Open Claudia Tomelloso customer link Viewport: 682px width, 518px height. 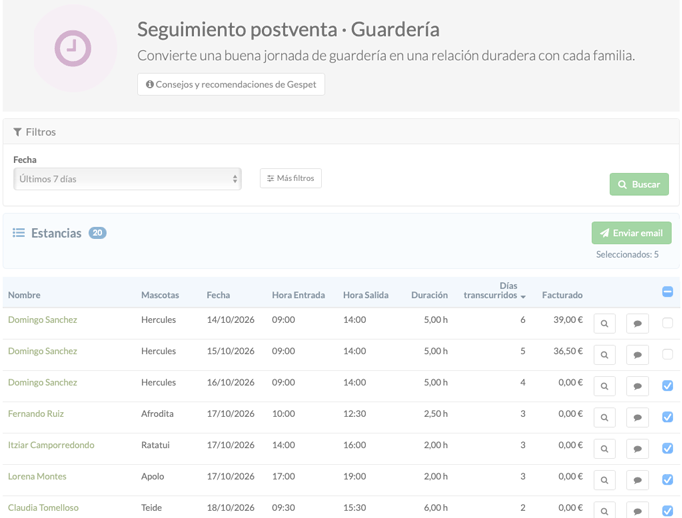[43, 508]
